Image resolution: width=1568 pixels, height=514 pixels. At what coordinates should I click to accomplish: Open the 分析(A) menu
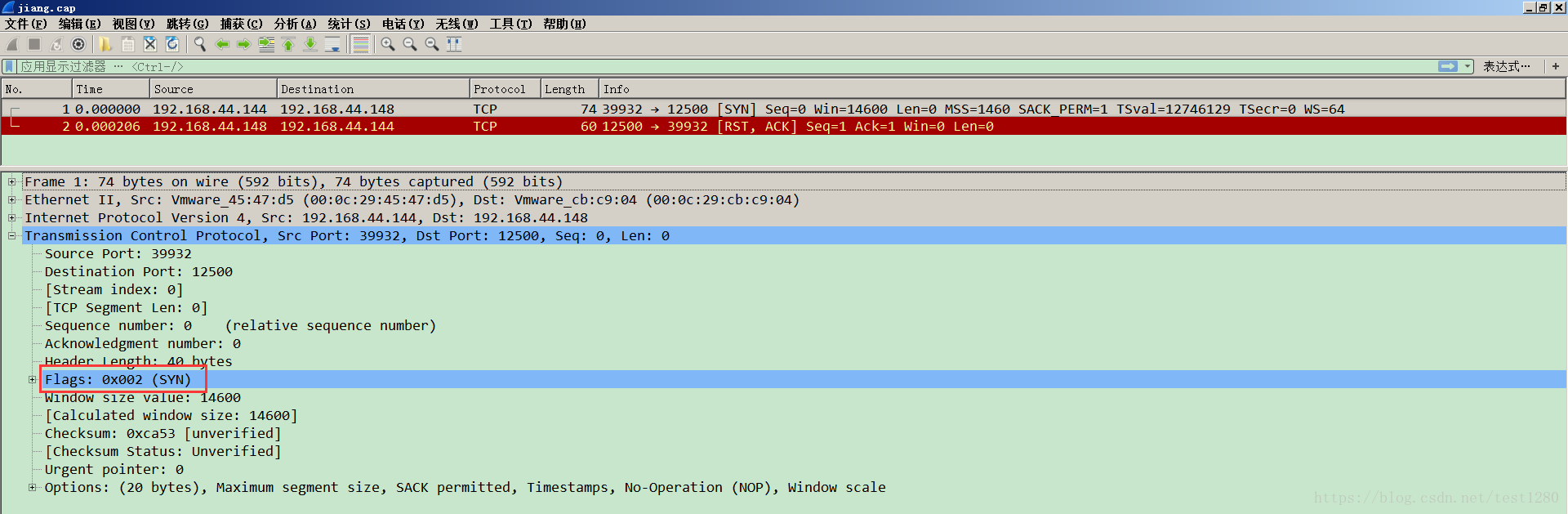pyautogui.click(x=295, y=24)
